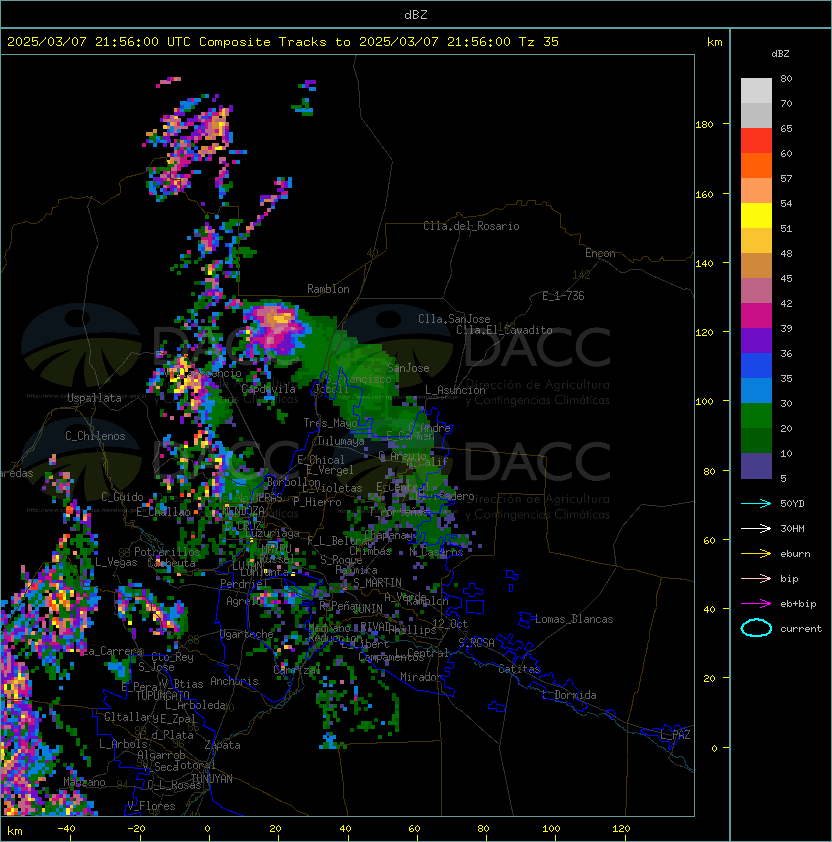
Task: Click the 'C_Guido' map label
Action: click(122, 497)
